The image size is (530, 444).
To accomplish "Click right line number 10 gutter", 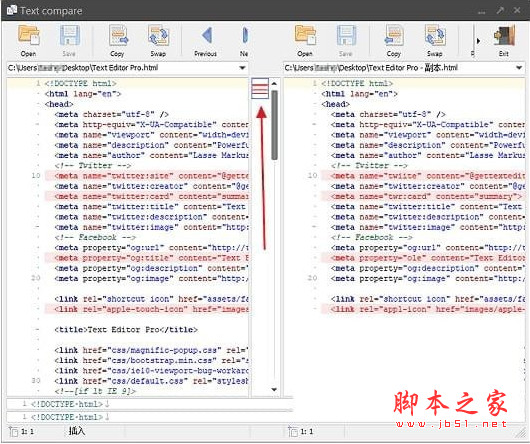I will [x=312, y=176].
